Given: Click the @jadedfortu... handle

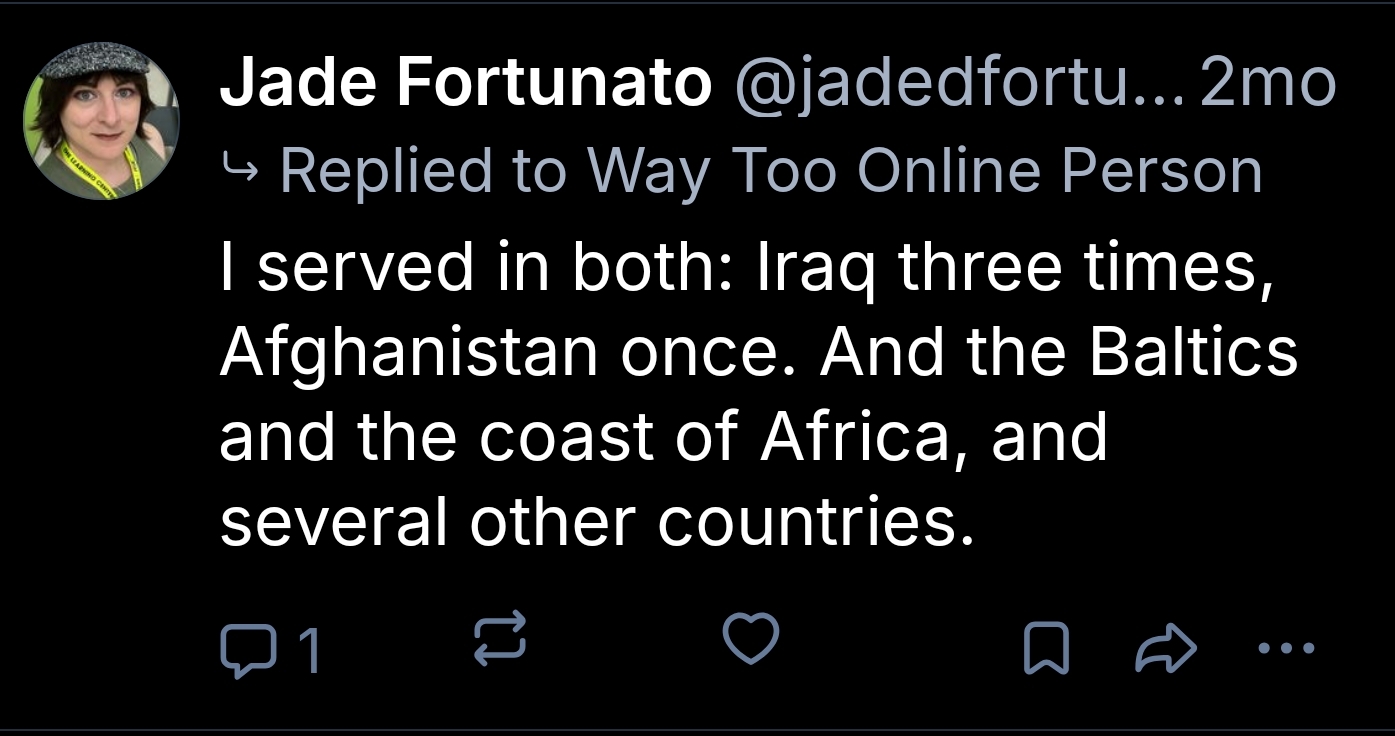Looking at the screenshot, I should tap(958, 83).
